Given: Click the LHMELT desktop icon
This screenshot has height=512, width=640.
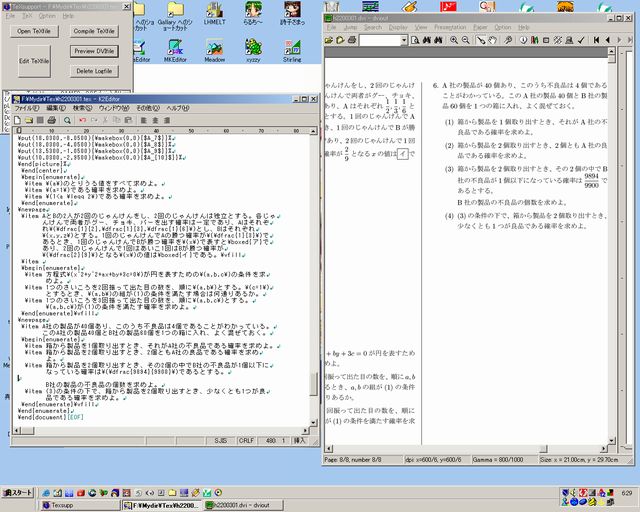Looking at the screenshot, I should [215, 13].
